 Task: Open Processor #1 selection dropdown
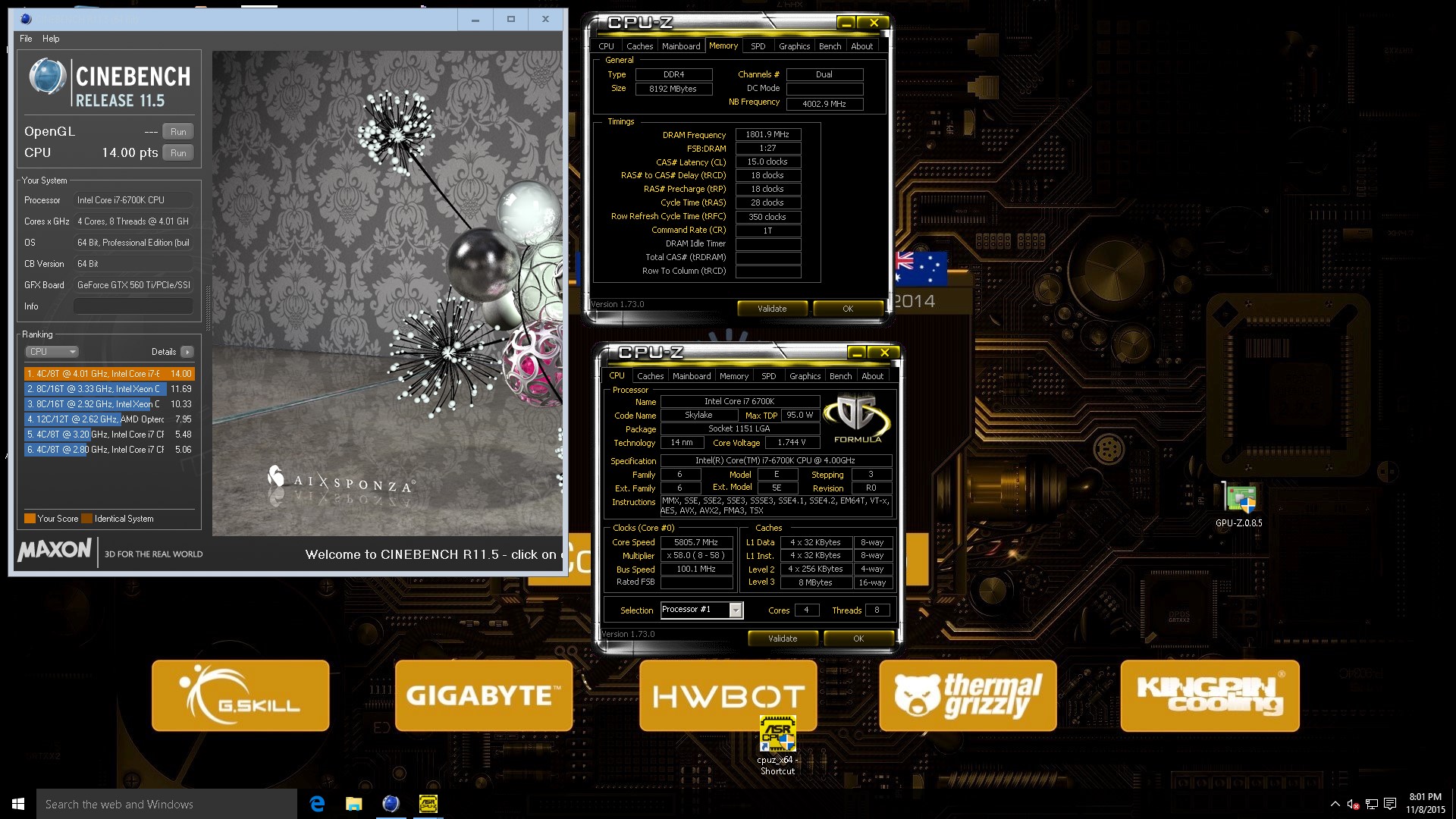pyautogui.click(x=702, y=610)
